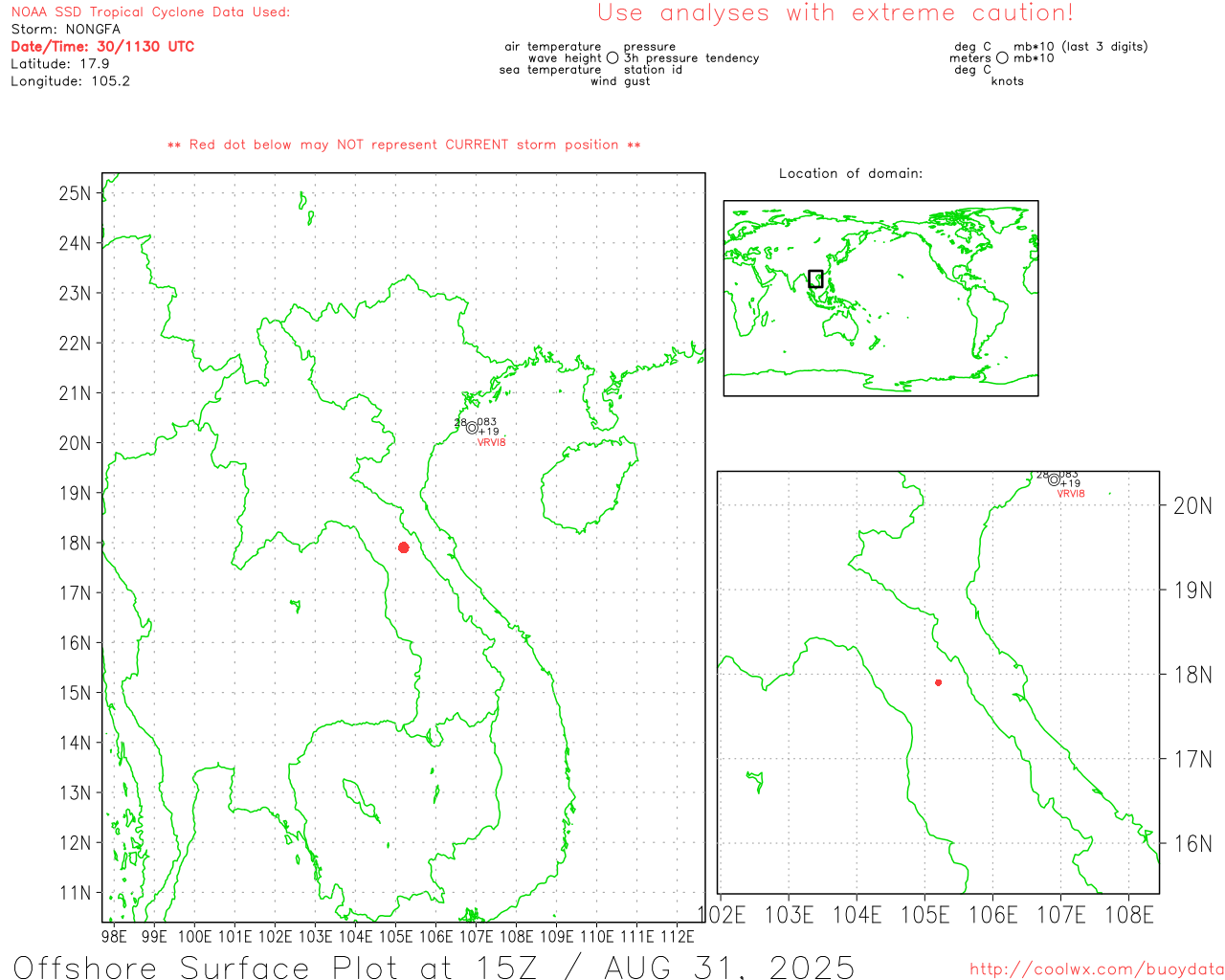1225x980 pixels.
Task: Click the 'Longitude: 105.2' text
Action: click(x=71, y=81)
